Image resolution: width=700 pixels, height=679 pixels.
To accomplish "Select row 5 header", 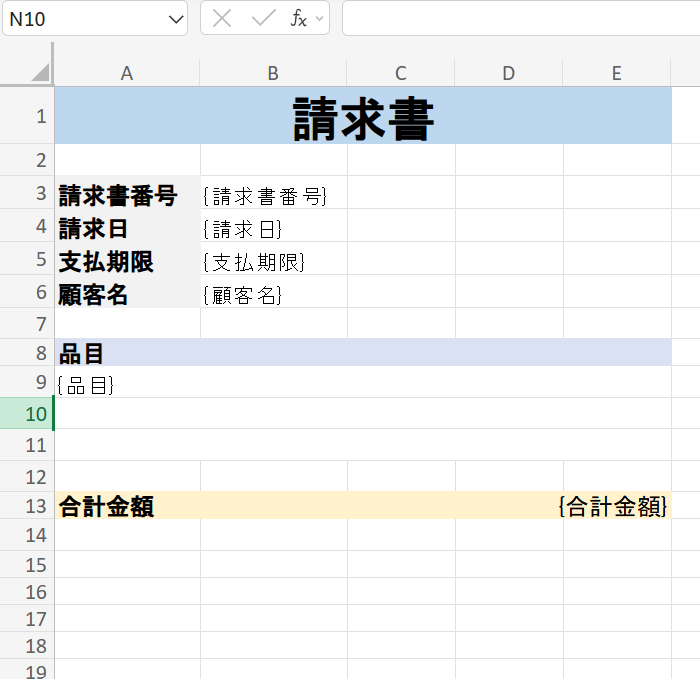I will coord(27,258).
